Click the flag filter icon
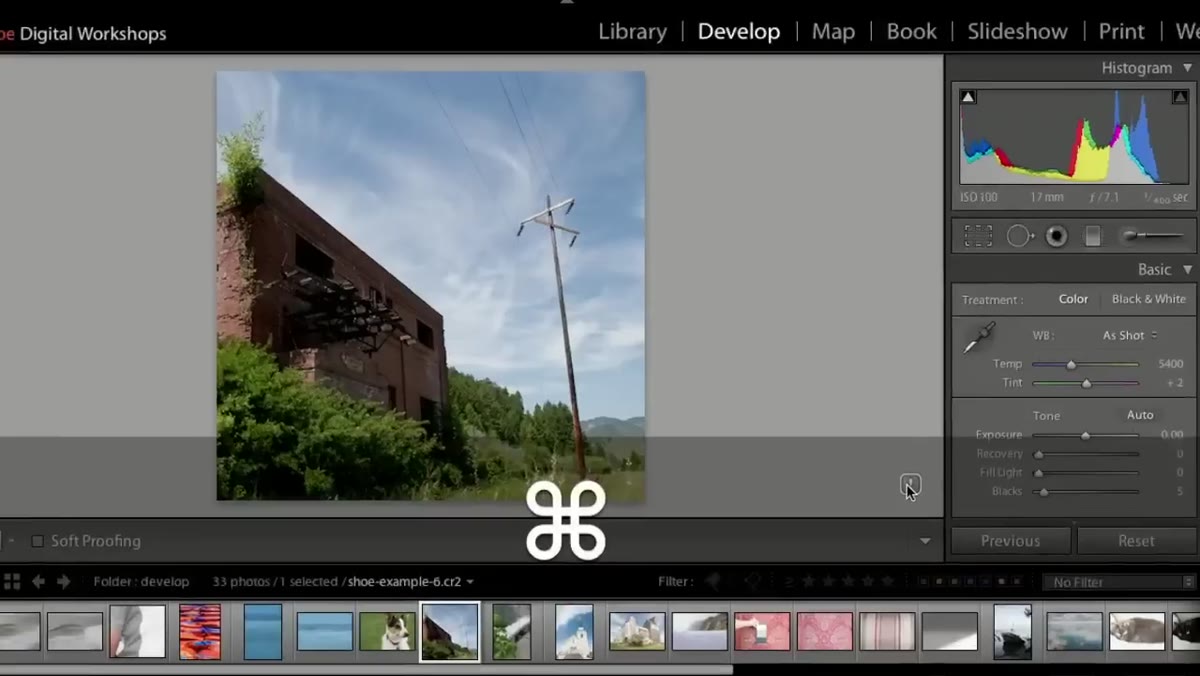 click(x=713, y=581)
